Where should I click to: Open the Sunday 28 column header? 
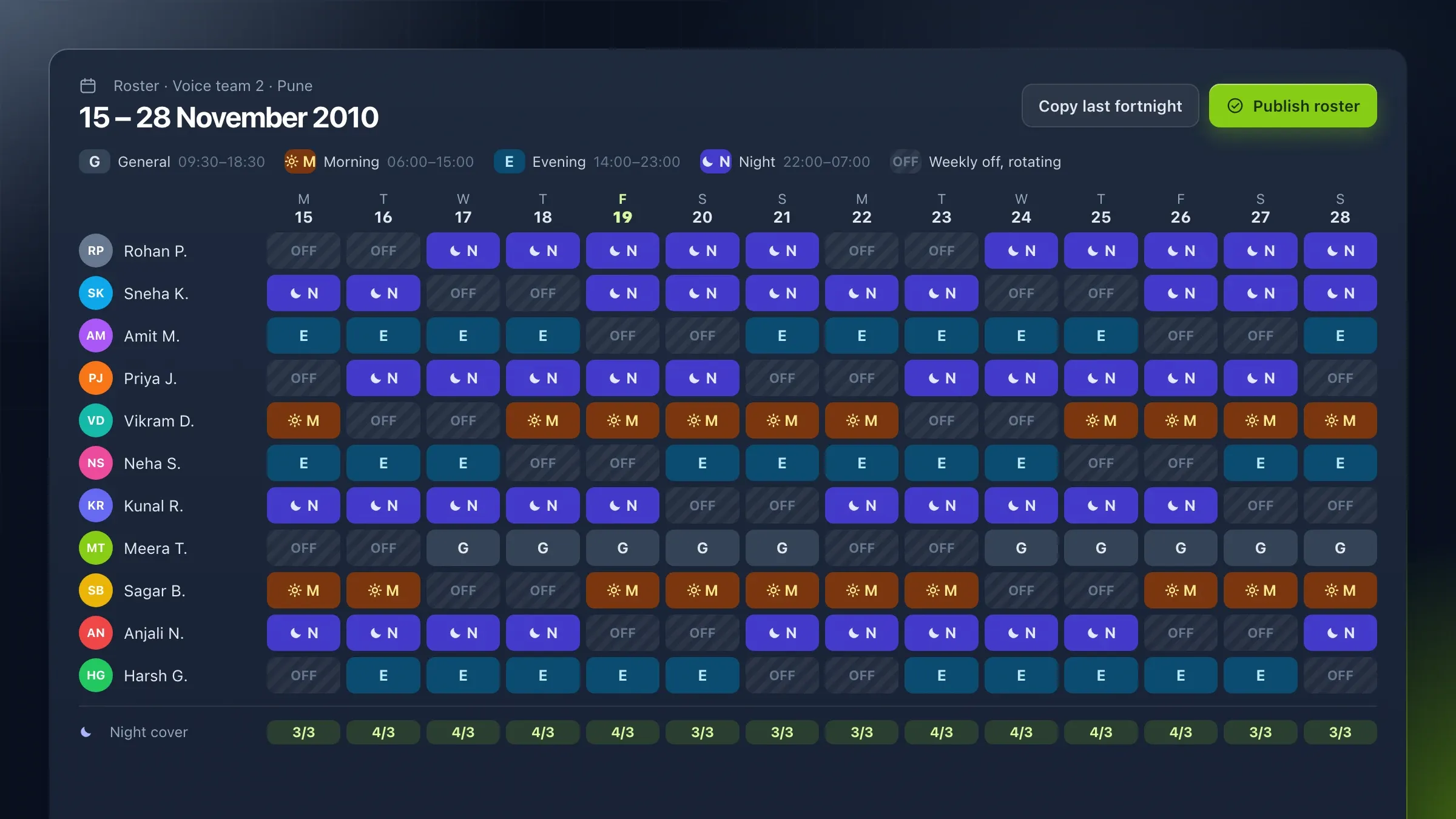(1340, 209)
